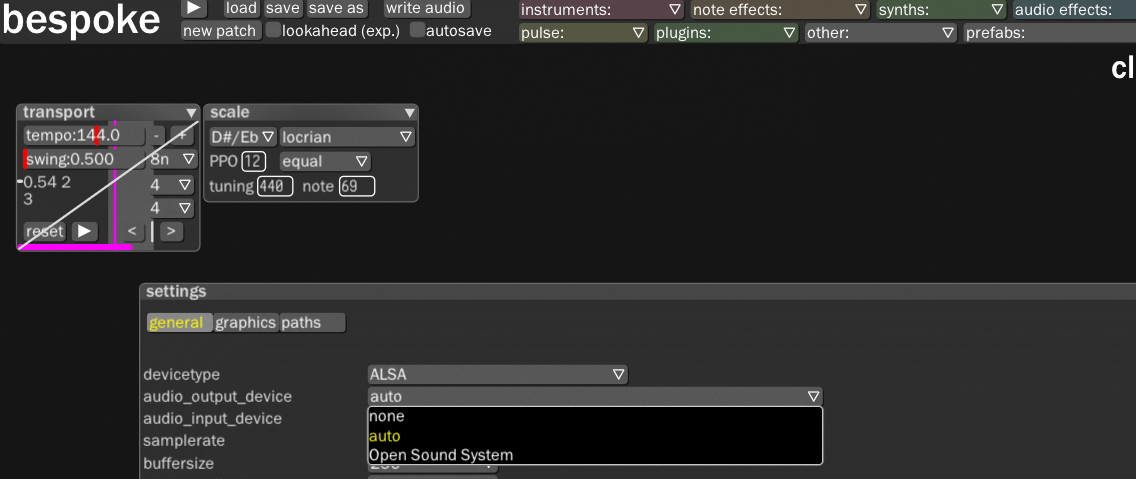Nudge transport backward with the < button
The height and width of the screenshot is (479, 1136).
[x=132, y=232]
